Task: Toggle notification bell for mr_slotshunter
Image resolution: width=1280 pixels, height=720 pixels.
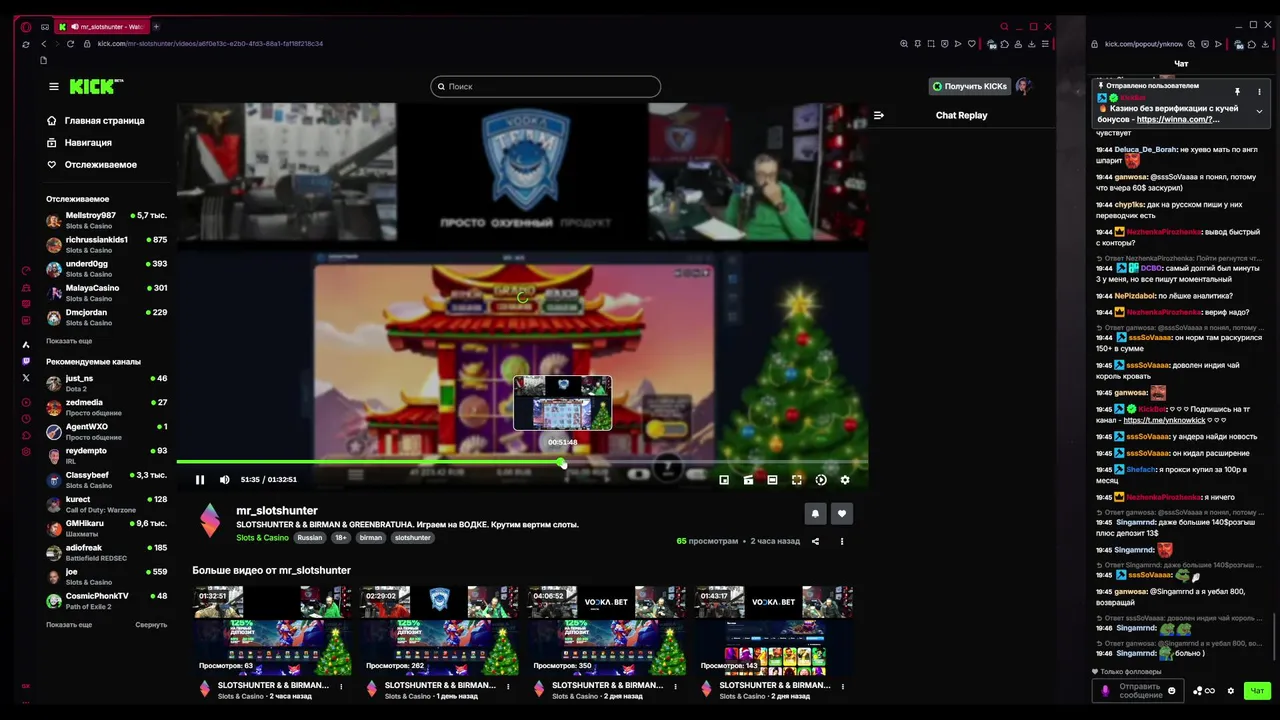Action: pyautogui.click(x=815, y=514)
